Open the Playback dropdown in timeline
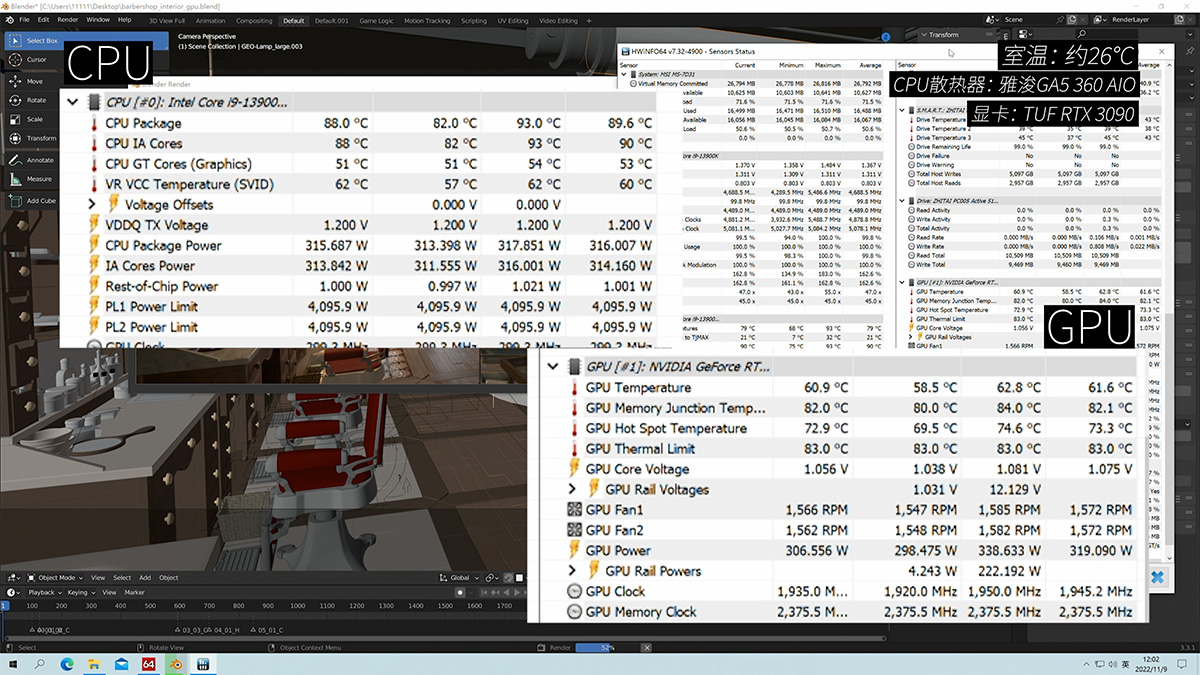The height and width of the screenshot is (675, 1200). point(44,592)
